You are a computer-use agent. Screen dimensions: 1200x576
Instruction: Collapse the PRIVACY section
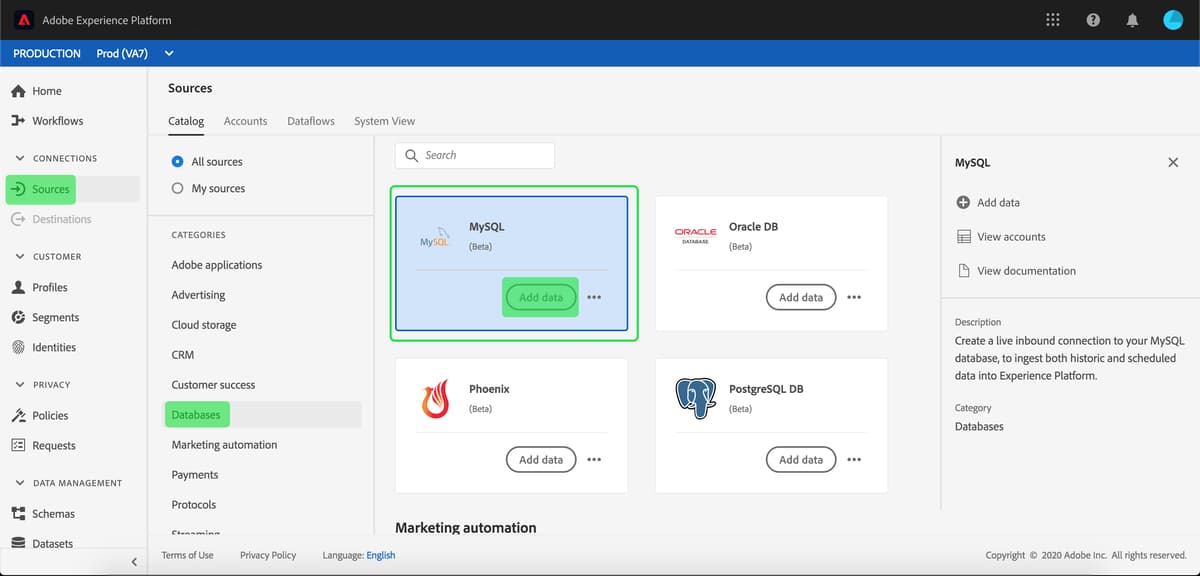19,384
